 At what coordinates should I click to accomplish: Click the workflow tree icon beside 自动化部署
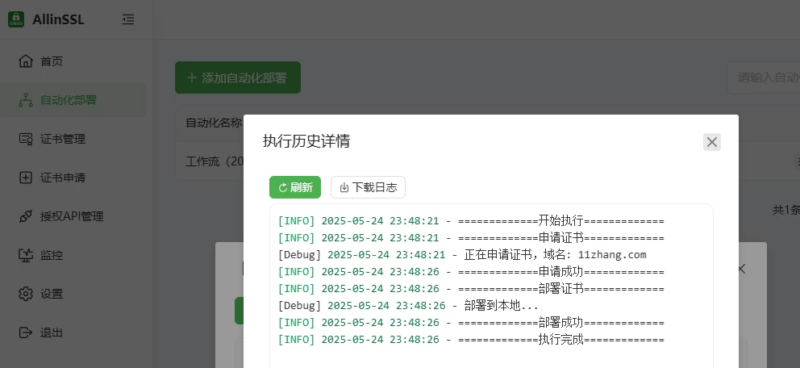coord(26,100)
